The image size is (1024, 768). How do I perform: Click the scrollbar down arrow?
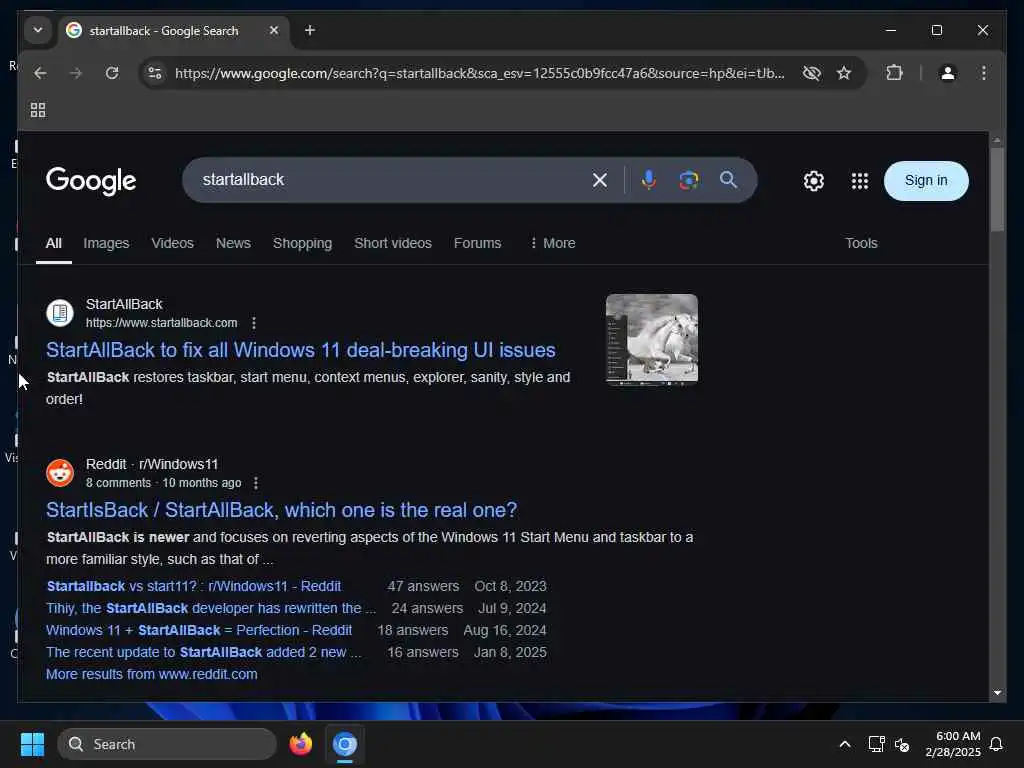(997, 692)
